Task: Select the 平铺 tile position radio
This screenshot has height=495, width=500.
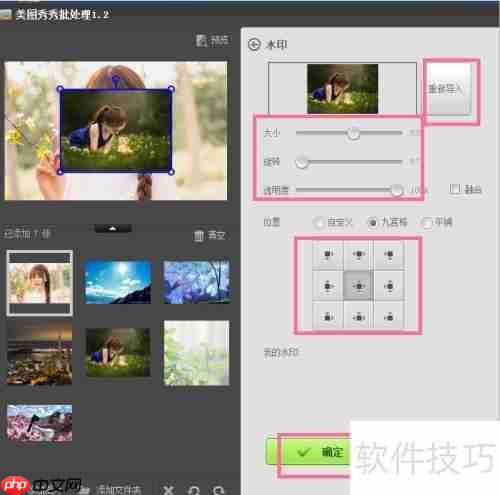Action: 427,222
